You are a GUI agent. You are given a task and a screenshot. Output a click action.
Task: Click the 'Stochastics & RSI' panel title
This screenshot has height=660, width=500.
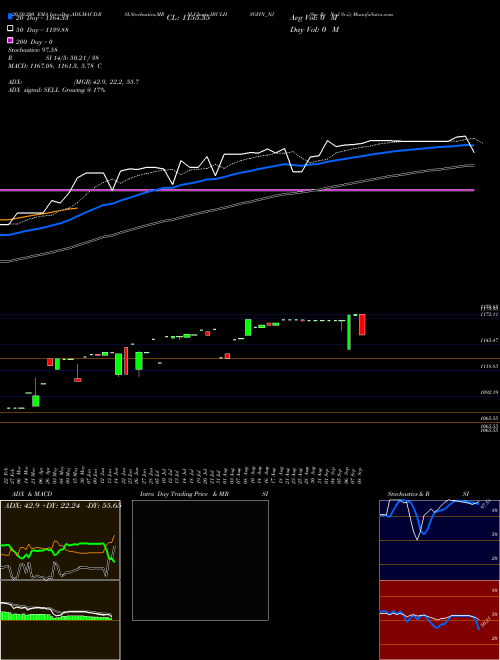[x=428, y=494]
